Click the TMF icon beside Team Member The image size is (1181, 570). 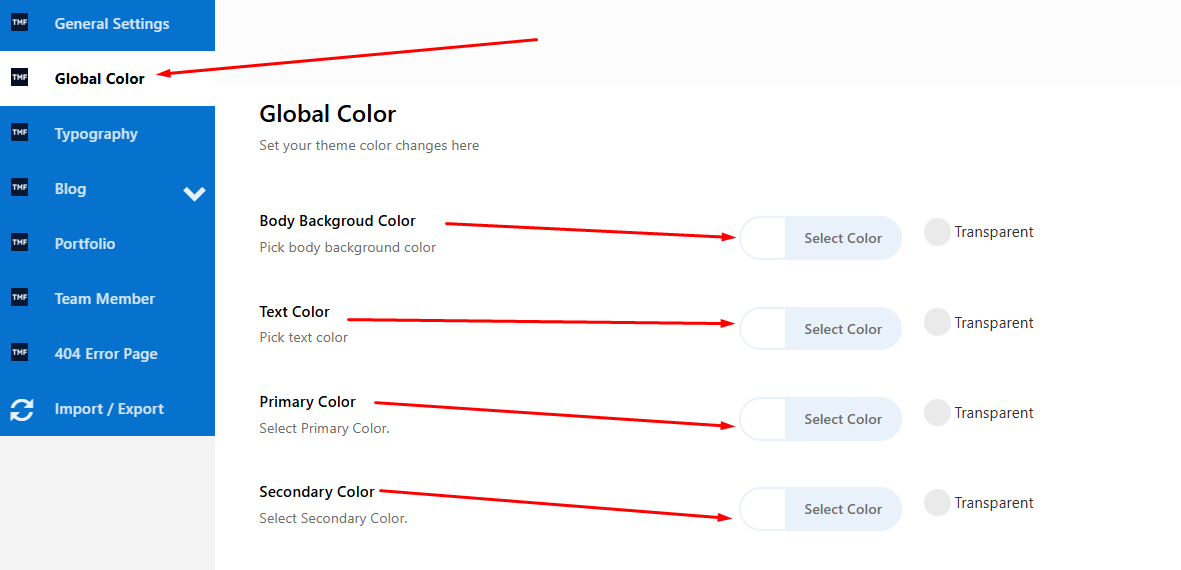20,297
